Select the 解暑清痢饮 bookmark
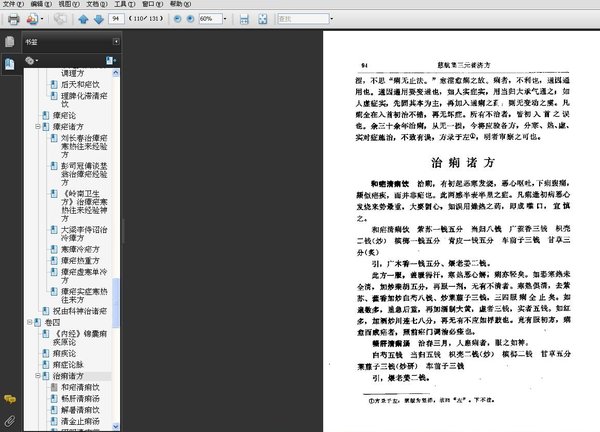600x432 pixels. 80,410
